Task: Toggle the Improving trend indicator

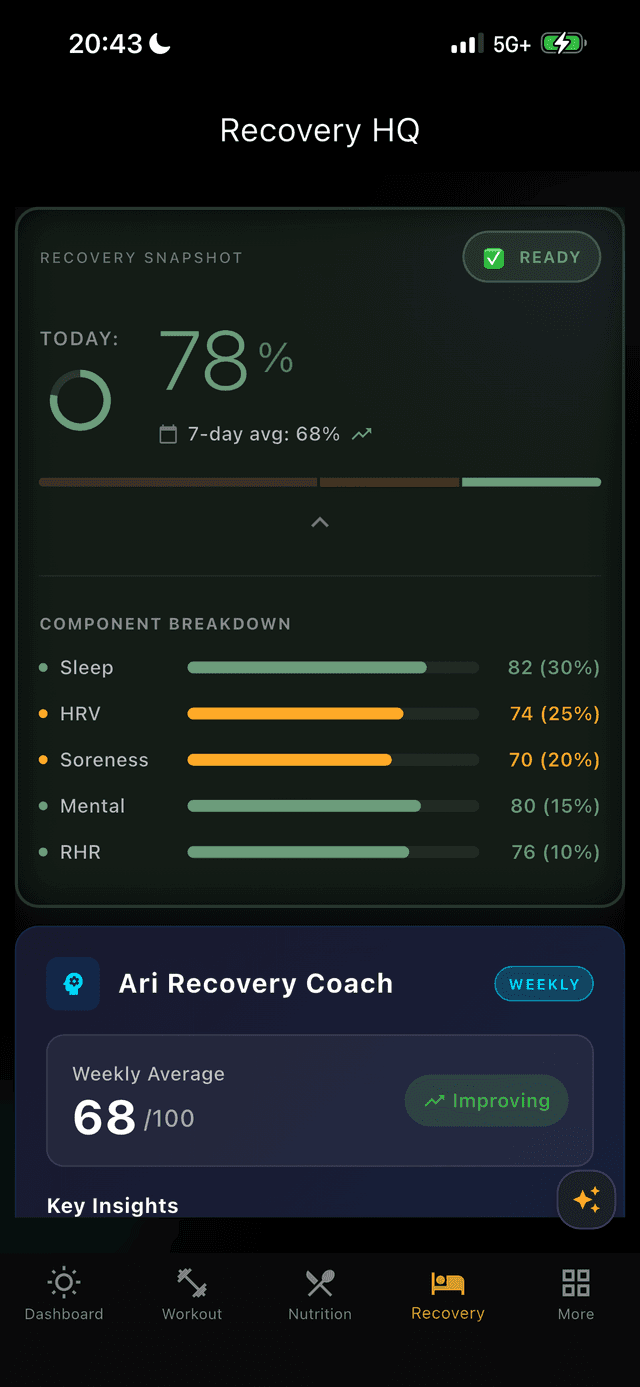Action: point(486,1100)
